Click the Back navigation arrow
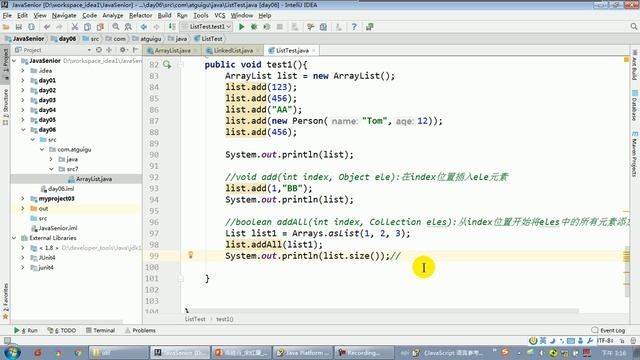This screenshot has height=360, width=640. pos(144,27)
